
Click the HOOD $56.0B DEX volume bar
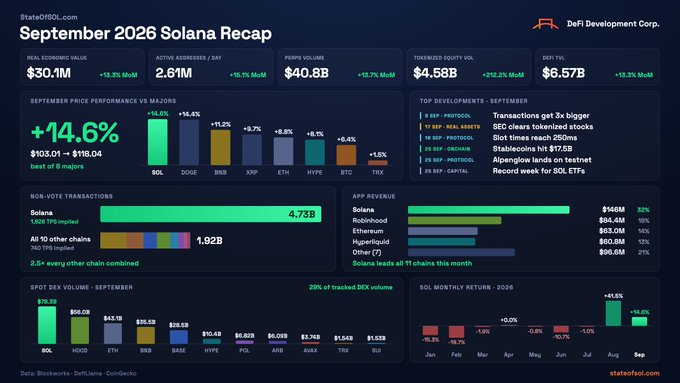pos(80,331)
